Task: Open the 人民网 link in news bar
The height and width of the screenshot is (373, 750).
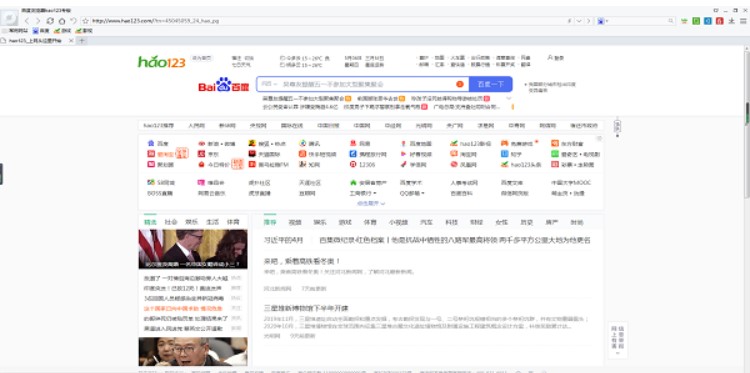Action: pyautogui.click(x=196, y=126)
